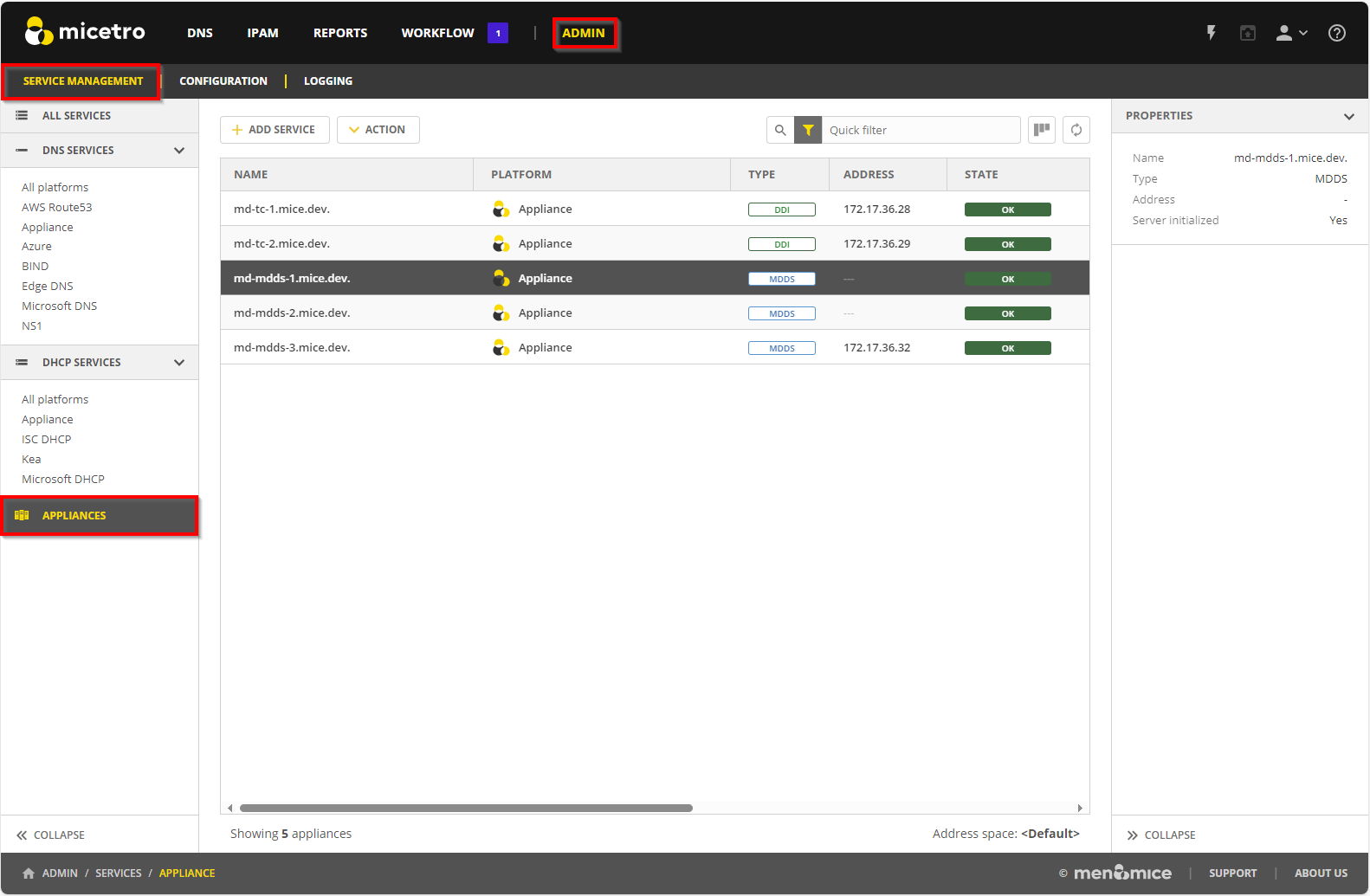Collapse the right properties panel
The height and width of the screenshot is (896, 1370).
point(1160,835)
